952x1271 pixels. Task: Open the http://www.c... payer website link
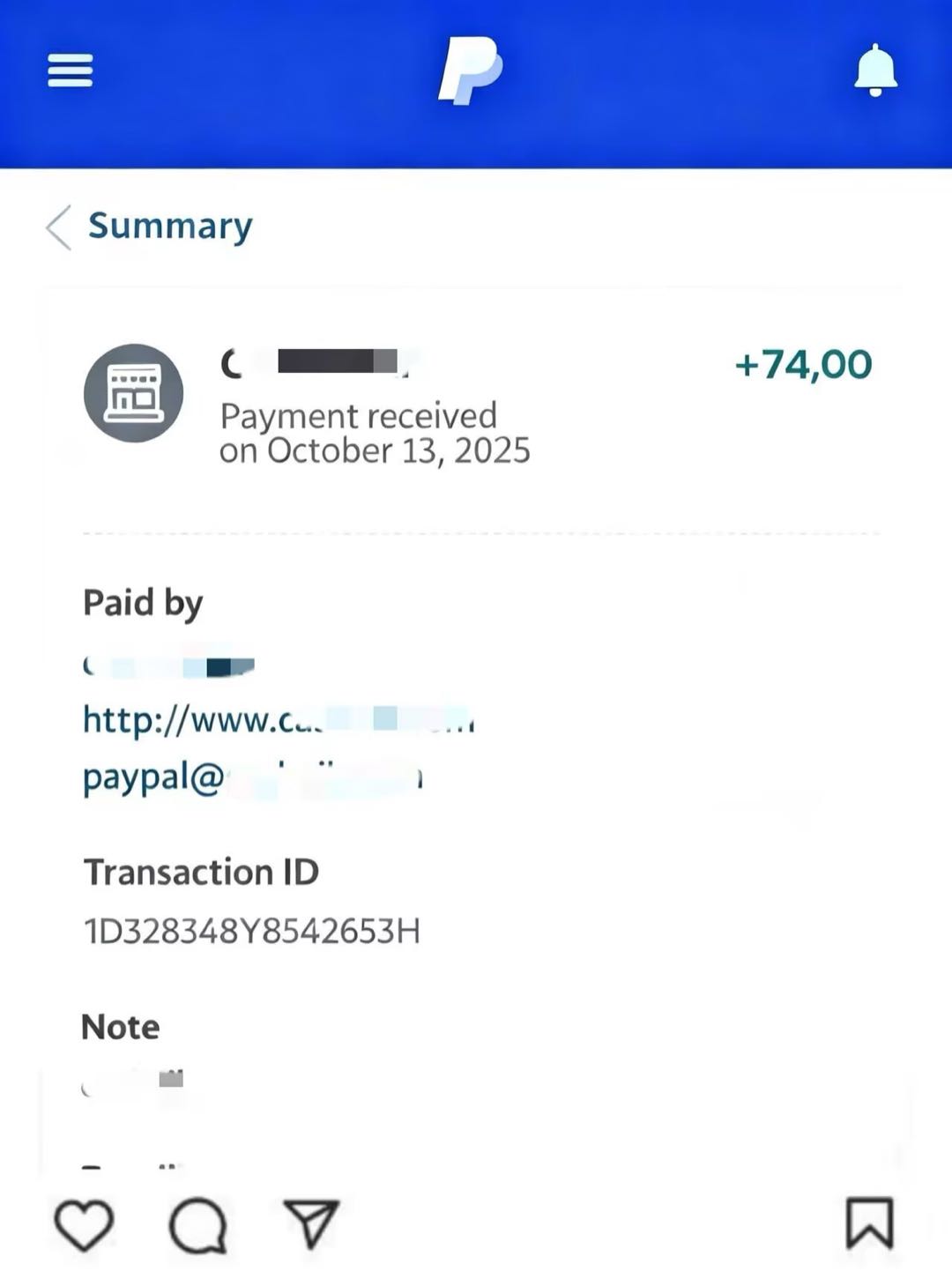point(278,720)
